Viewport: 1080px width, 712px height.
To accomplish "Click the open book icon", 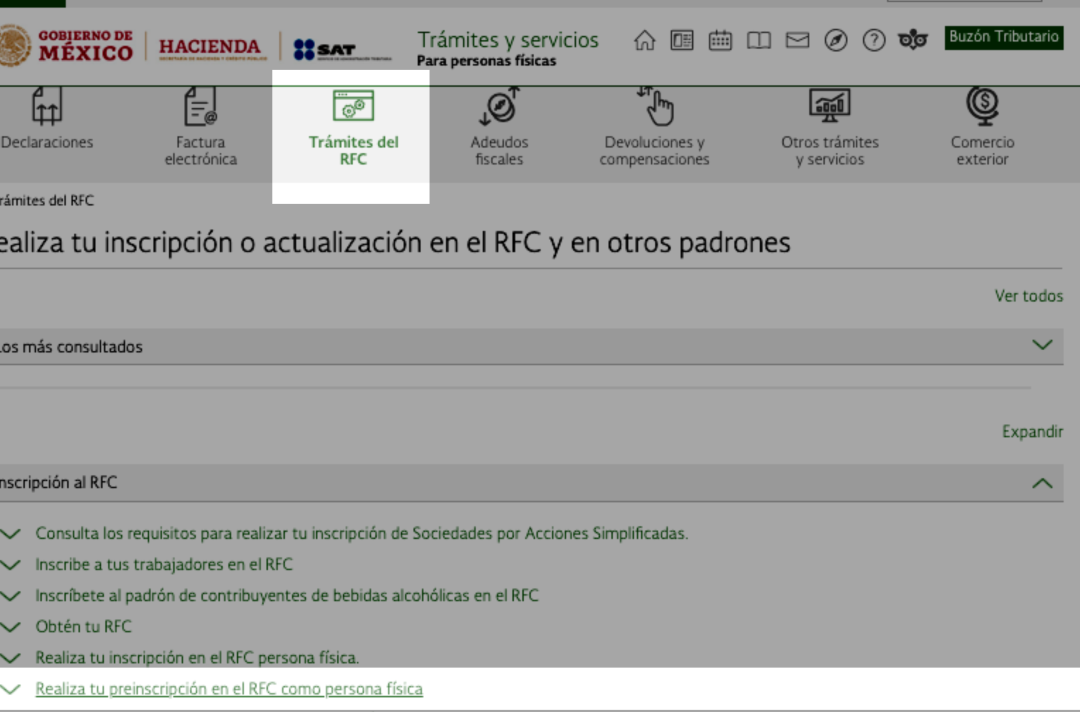I will [x=759, y=41].
